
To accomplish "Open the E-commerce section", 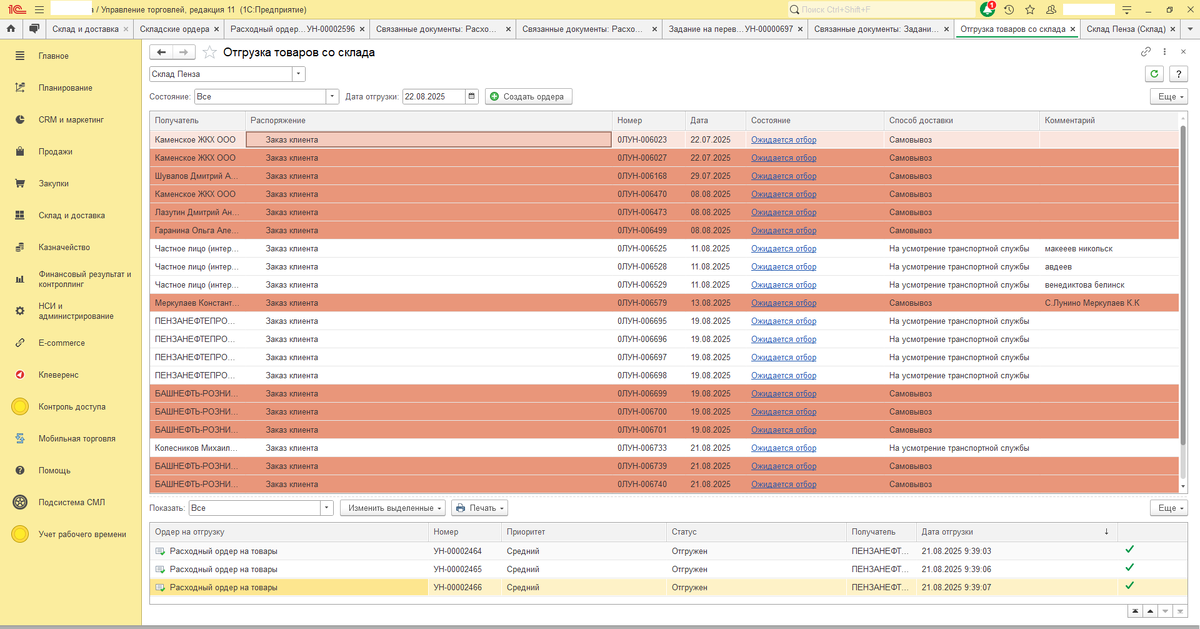I will (70, 343).
